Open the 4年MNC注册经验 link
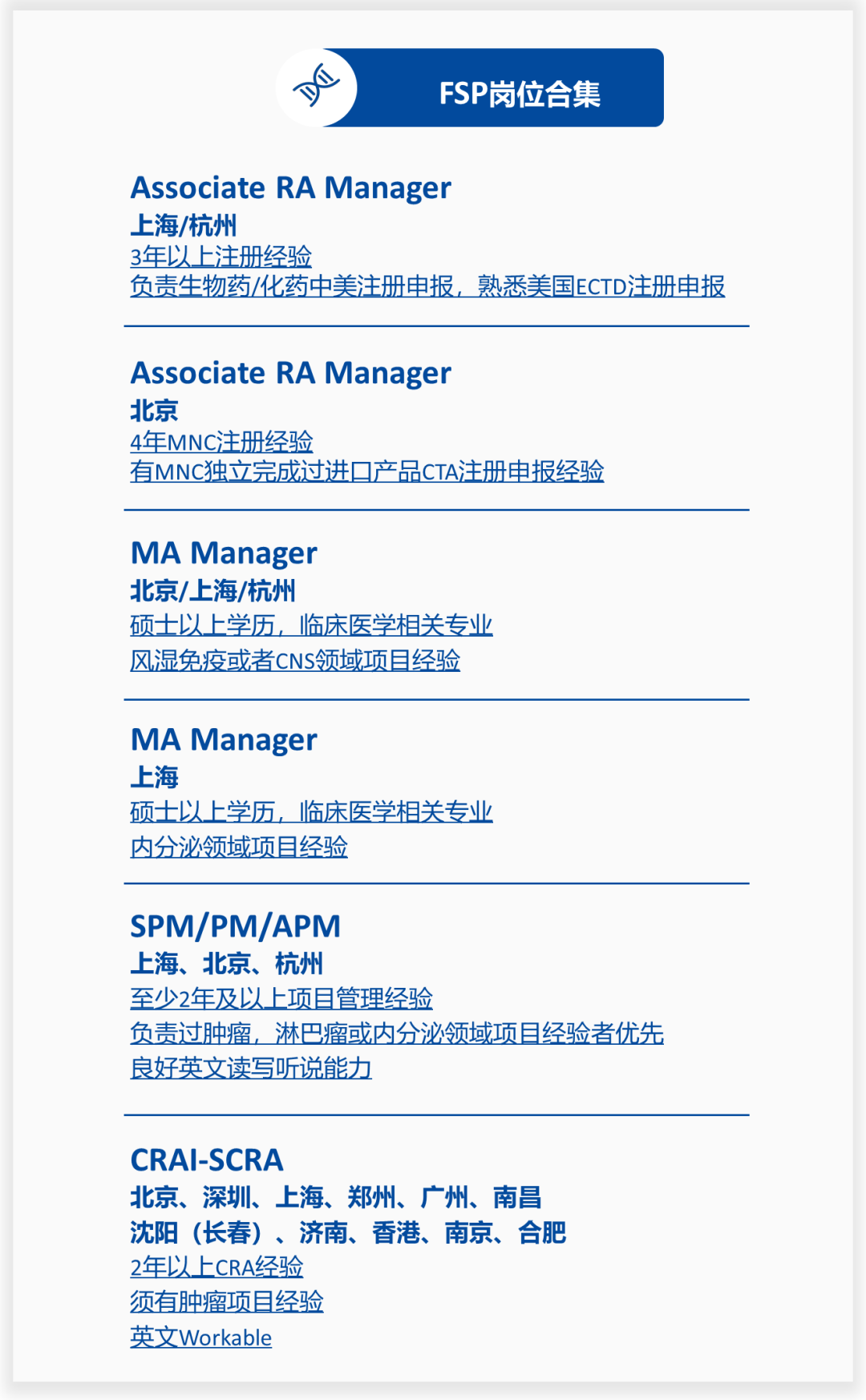 [221, 442]
